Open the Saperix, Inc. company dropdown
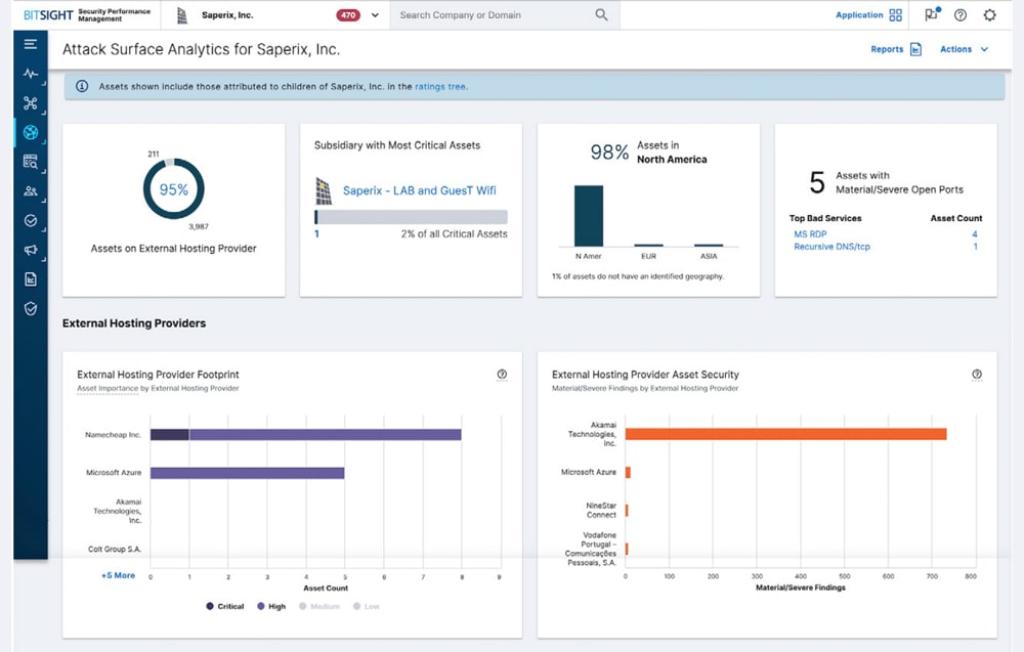This screenshot has height=652, width=1024. 373,15
